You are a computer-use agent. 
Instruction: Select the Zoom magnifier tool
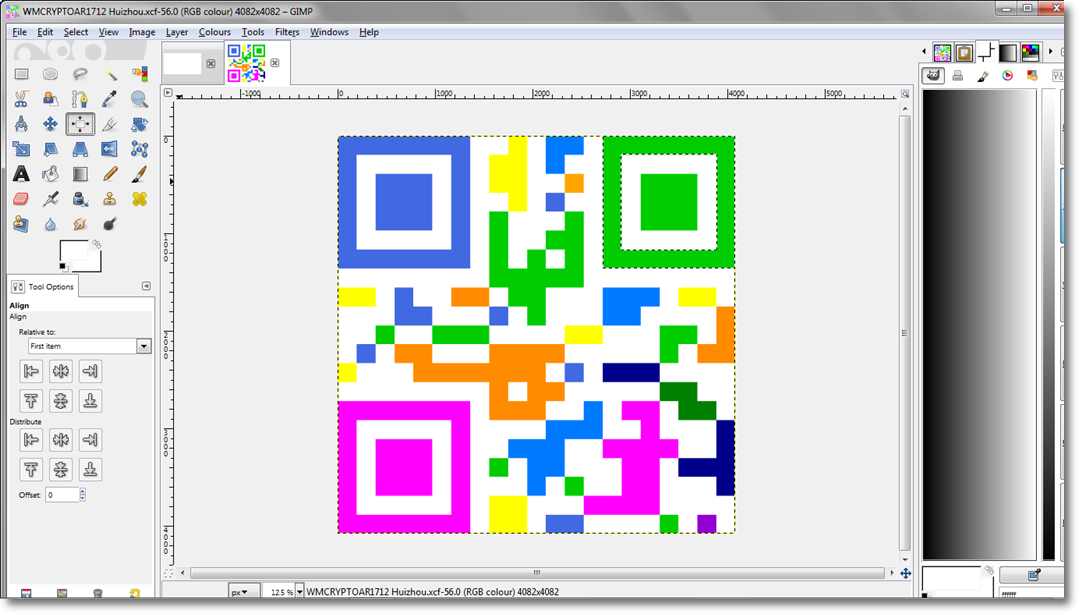pos(139,99)
